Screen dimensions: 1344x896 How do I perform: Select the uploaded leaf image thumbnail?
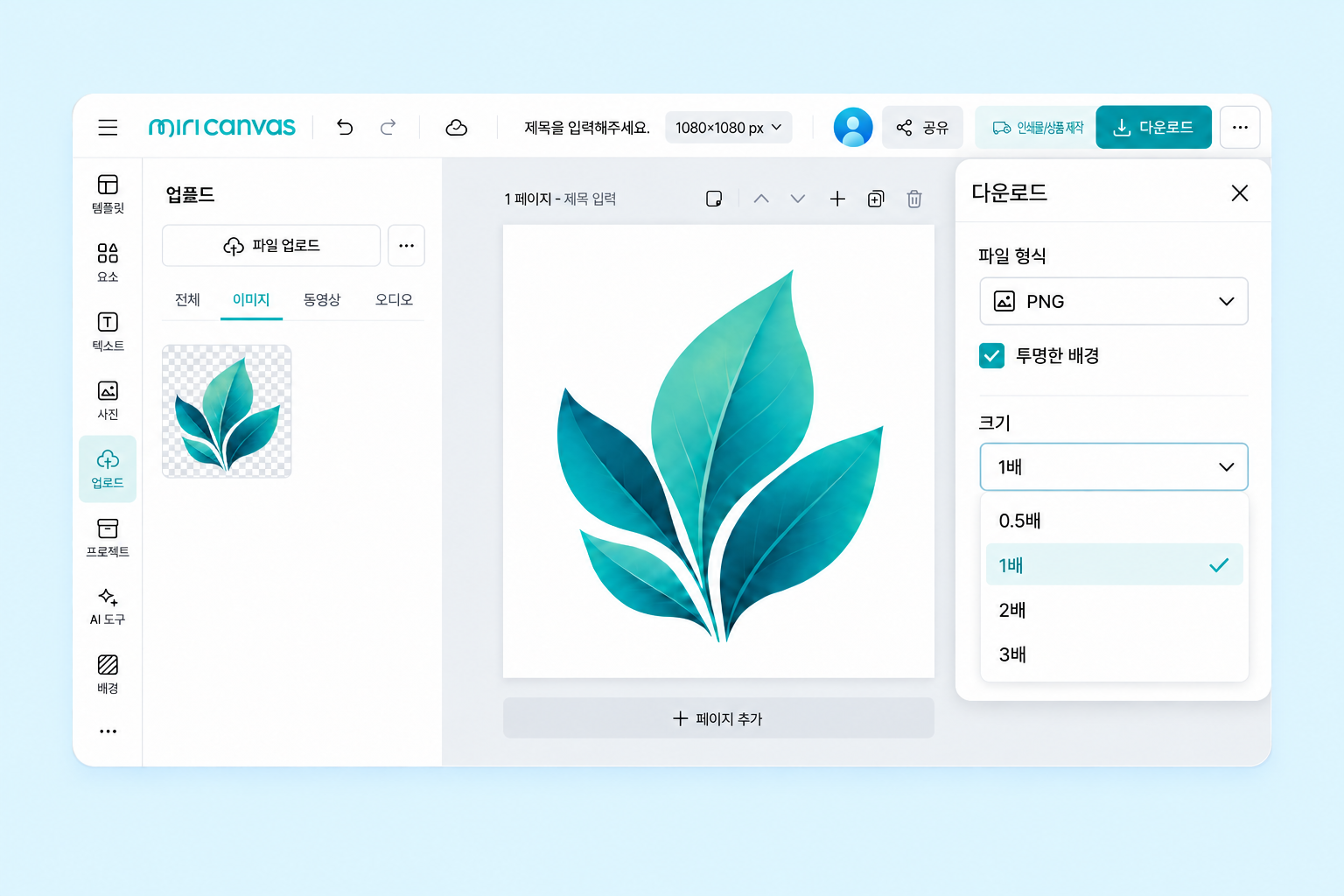[x=227, y=411]
